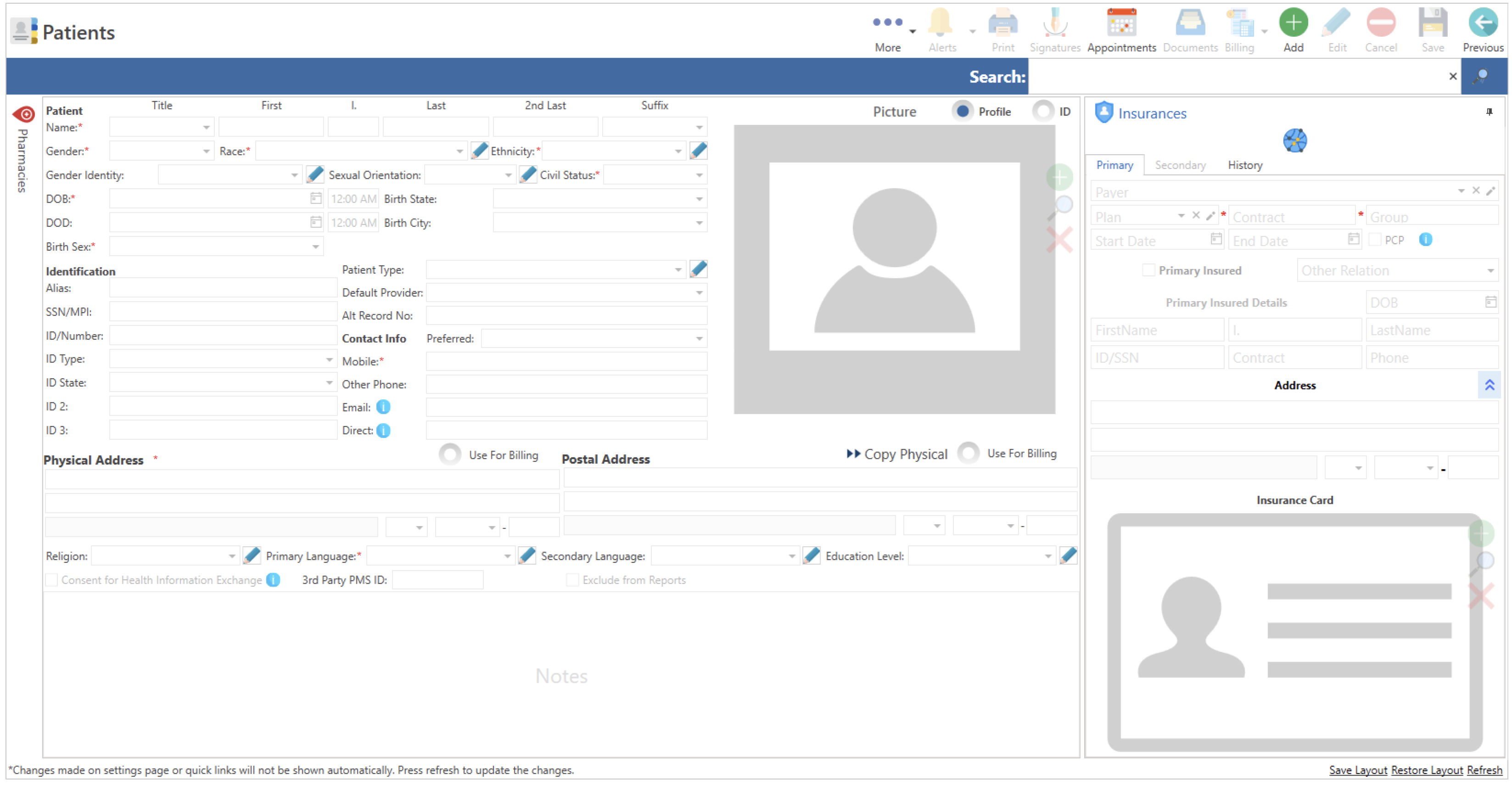Open the More options dots icon

[x=887, y=22]
